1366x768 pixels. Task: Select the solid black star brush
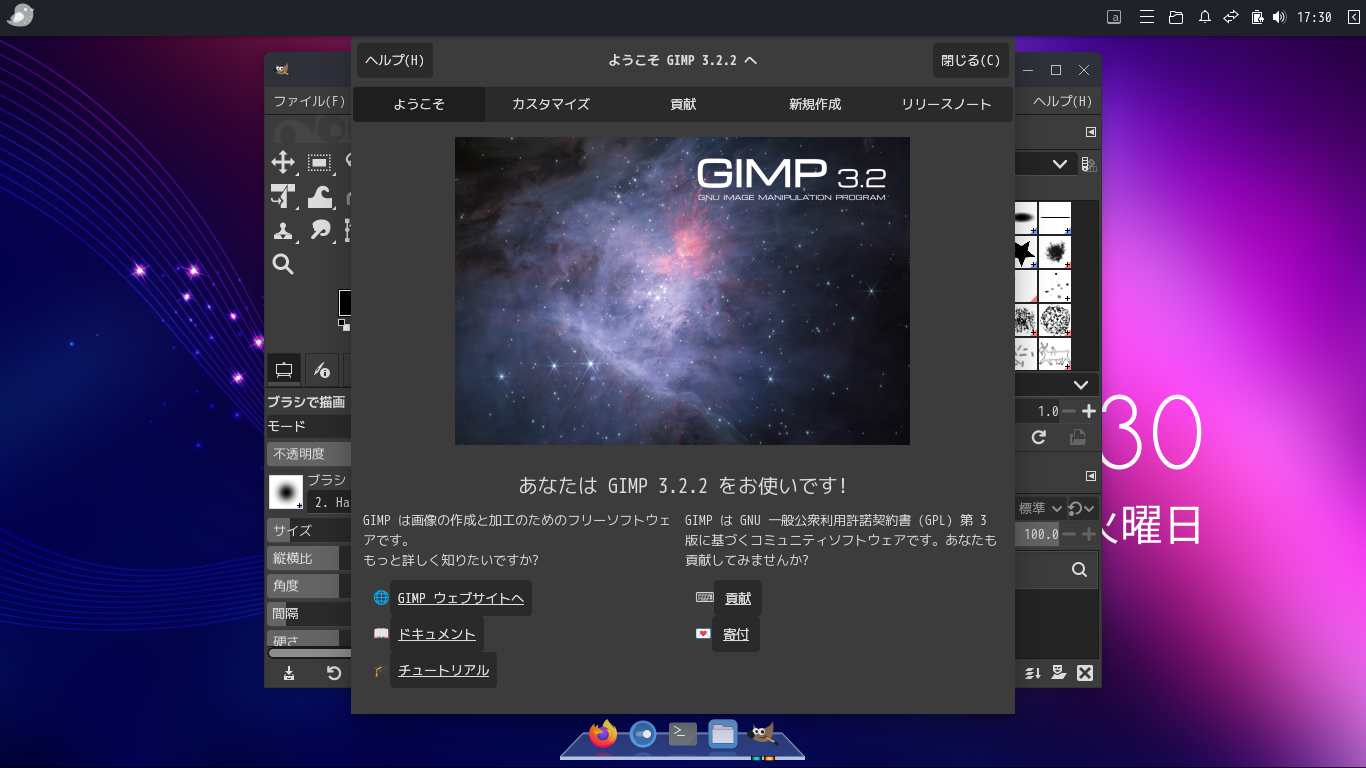click(1025, 251)
